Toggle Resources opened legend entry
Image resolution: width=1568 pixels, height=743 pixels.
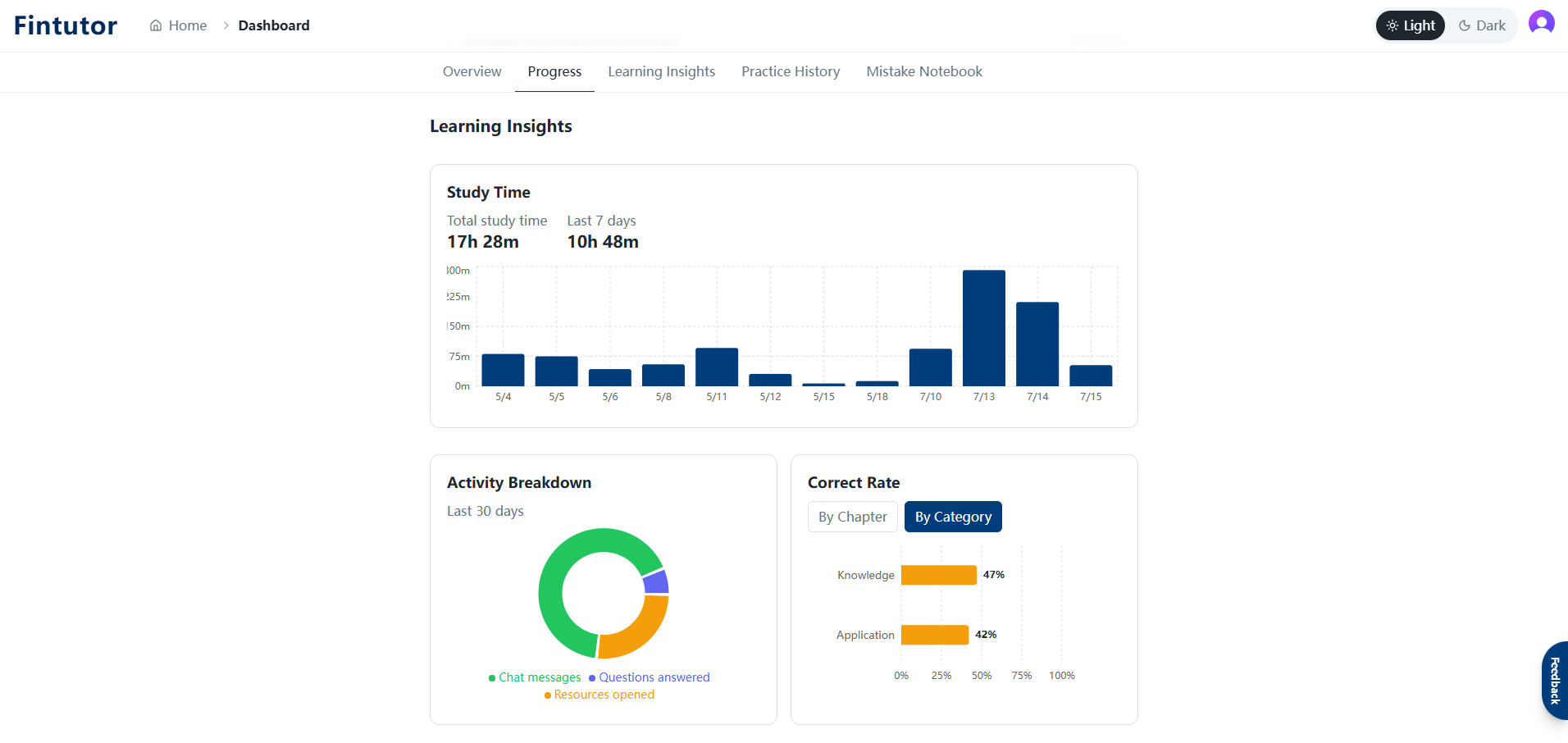[599, 695]
